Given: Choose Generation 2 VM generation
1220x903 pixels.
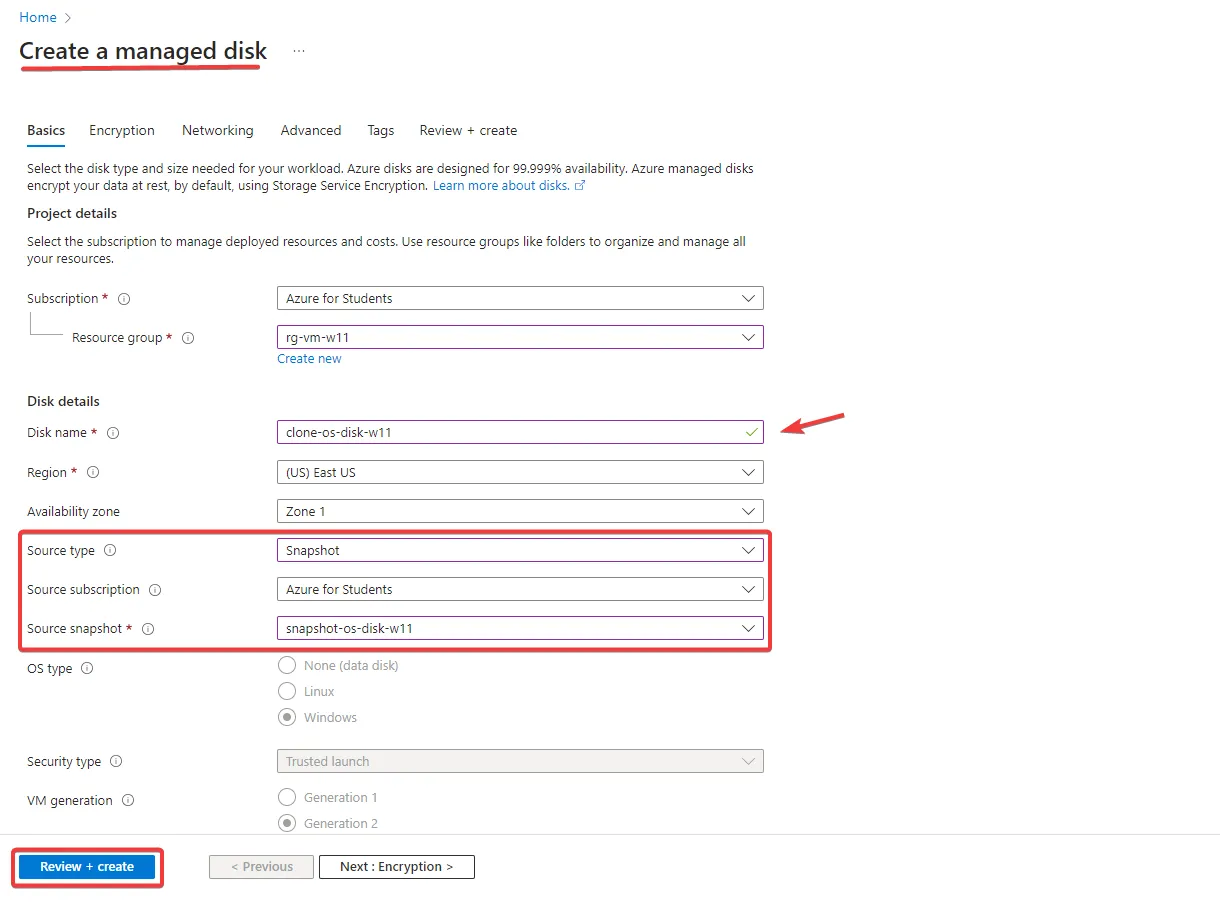Looking at the screenshot, I should (x=287, y=823).
